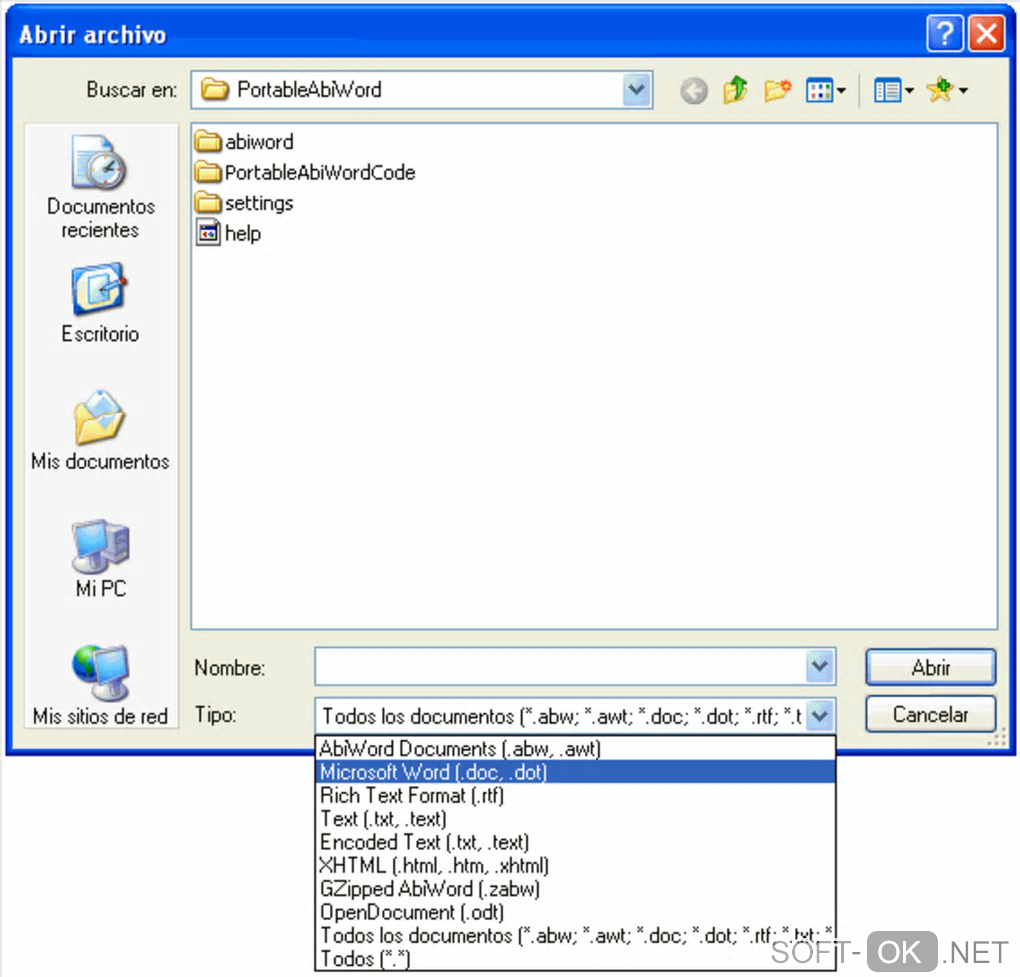Choose XHTML (.html, .htm, .xhtml) type
This screenshot has width=1020, height=977.
tap(575, 866)
